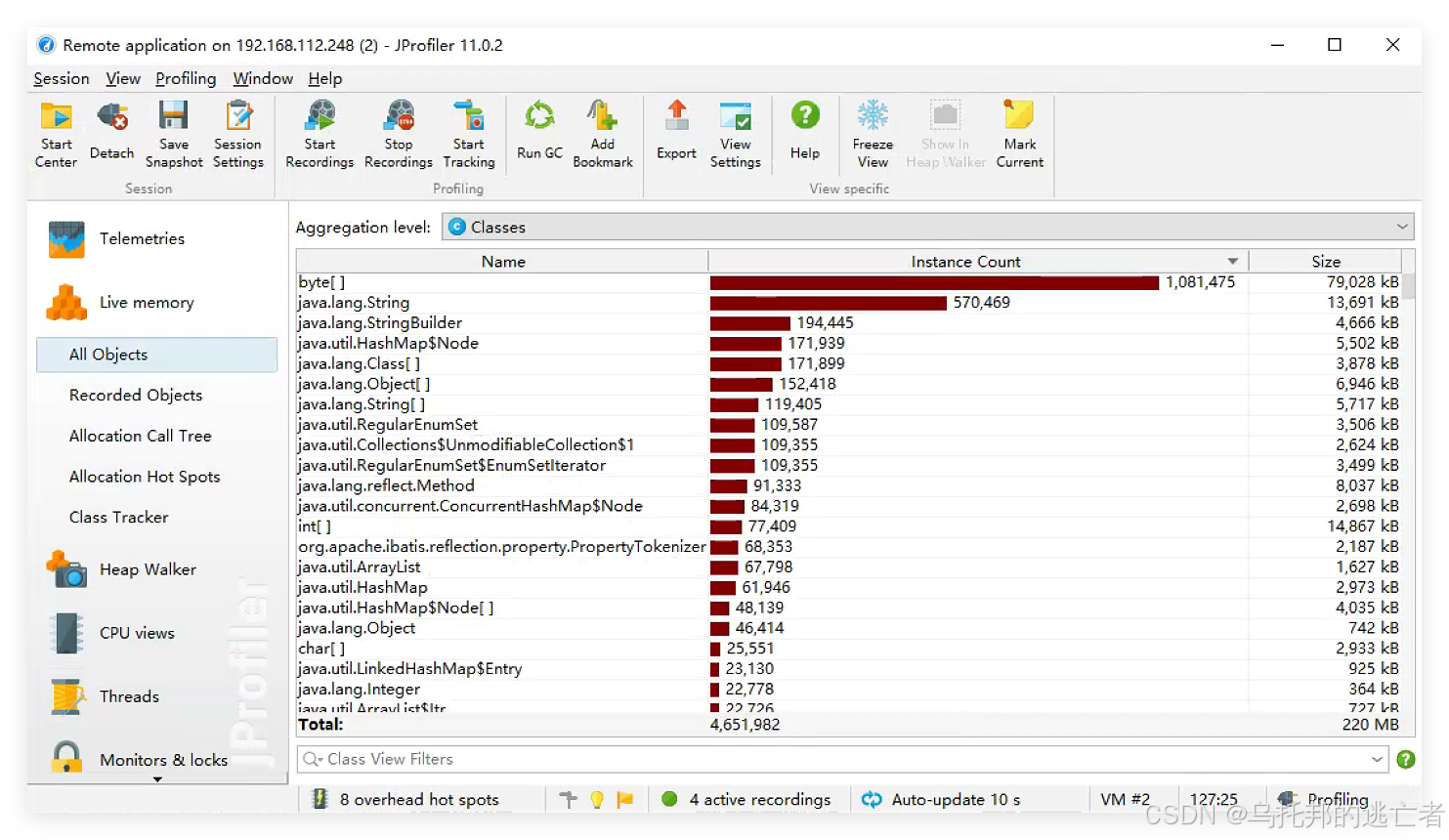Image resolution: width=1449 pixels, height=840 pixels.
Task: Open the Help menu
Action: [x=325, y=79]
